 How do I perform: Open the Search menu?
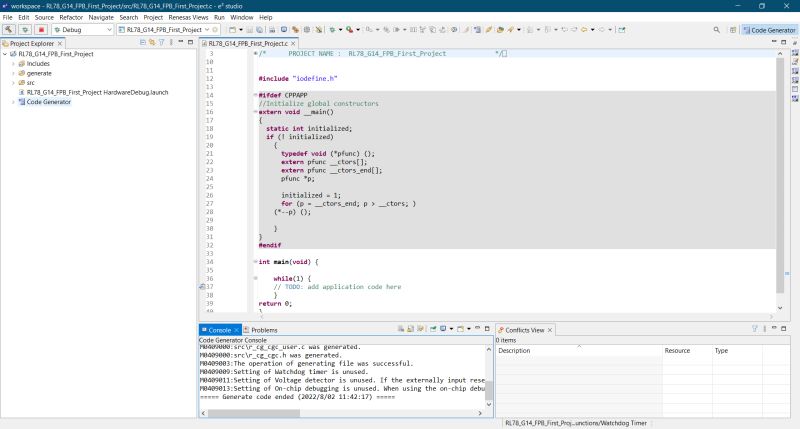click(129, 17)
